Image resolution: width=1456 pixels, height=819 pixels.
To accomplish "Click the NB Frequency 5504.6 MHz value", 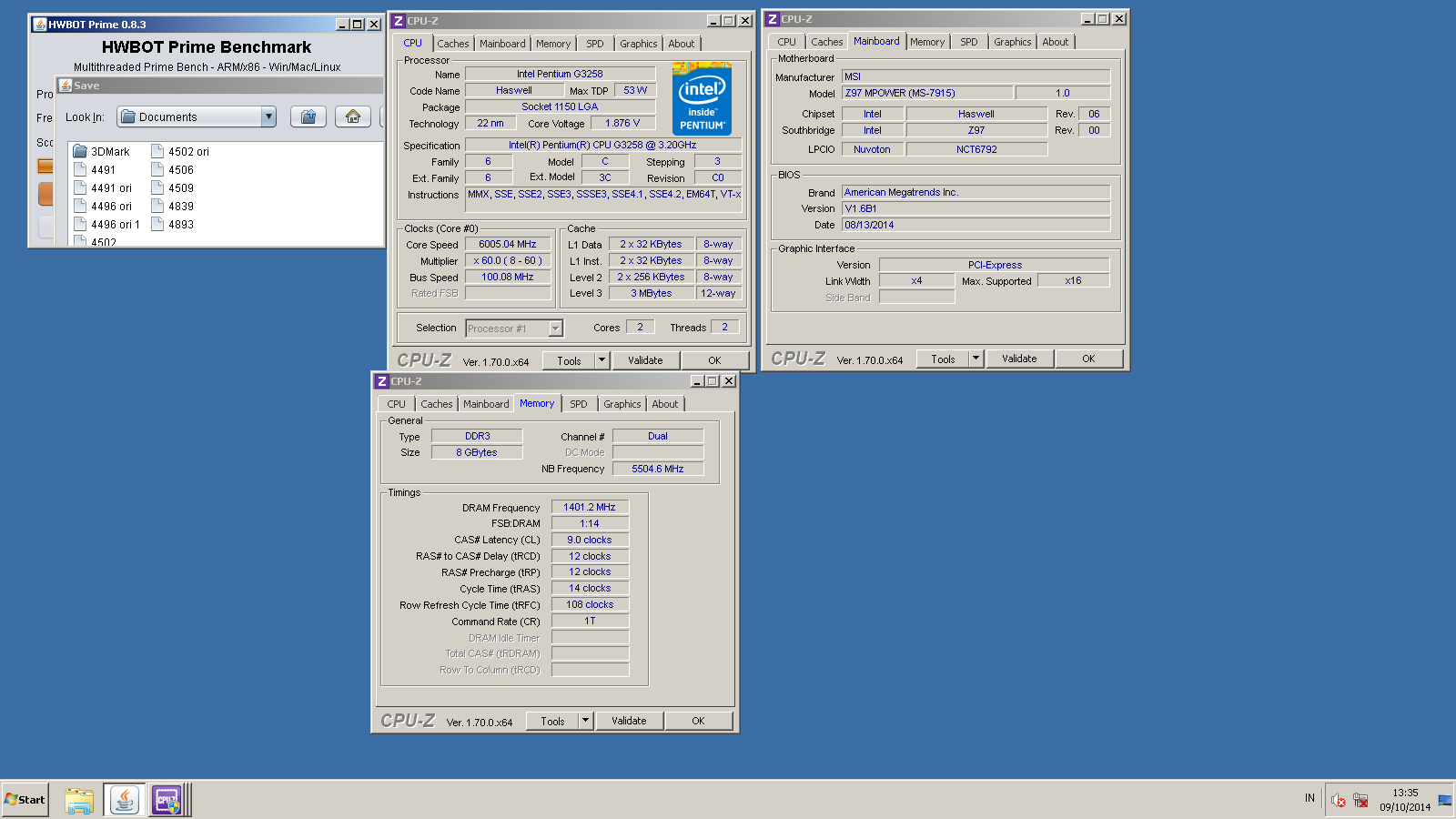I will click(x=658, y=469).
